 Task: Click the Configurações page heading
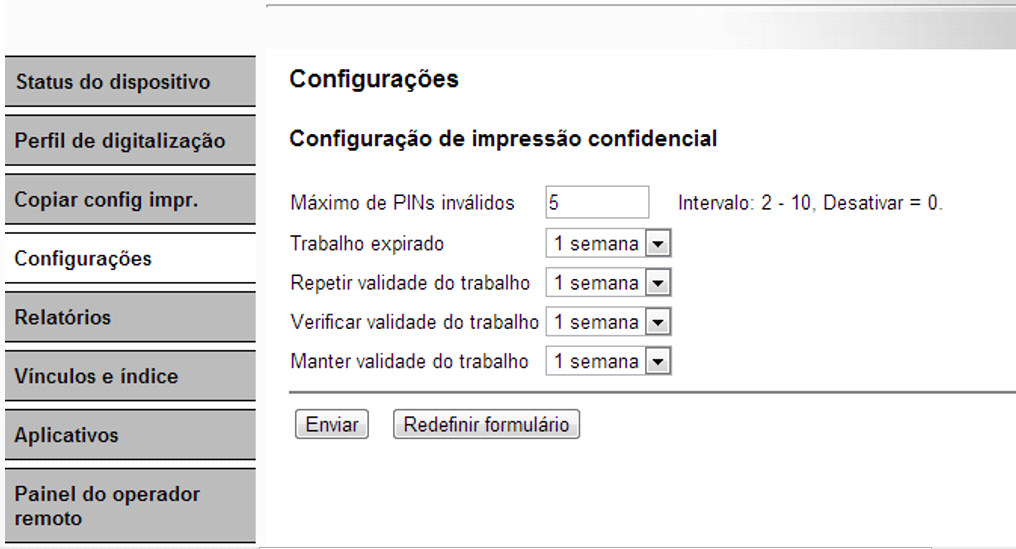[x=374, y=80]
